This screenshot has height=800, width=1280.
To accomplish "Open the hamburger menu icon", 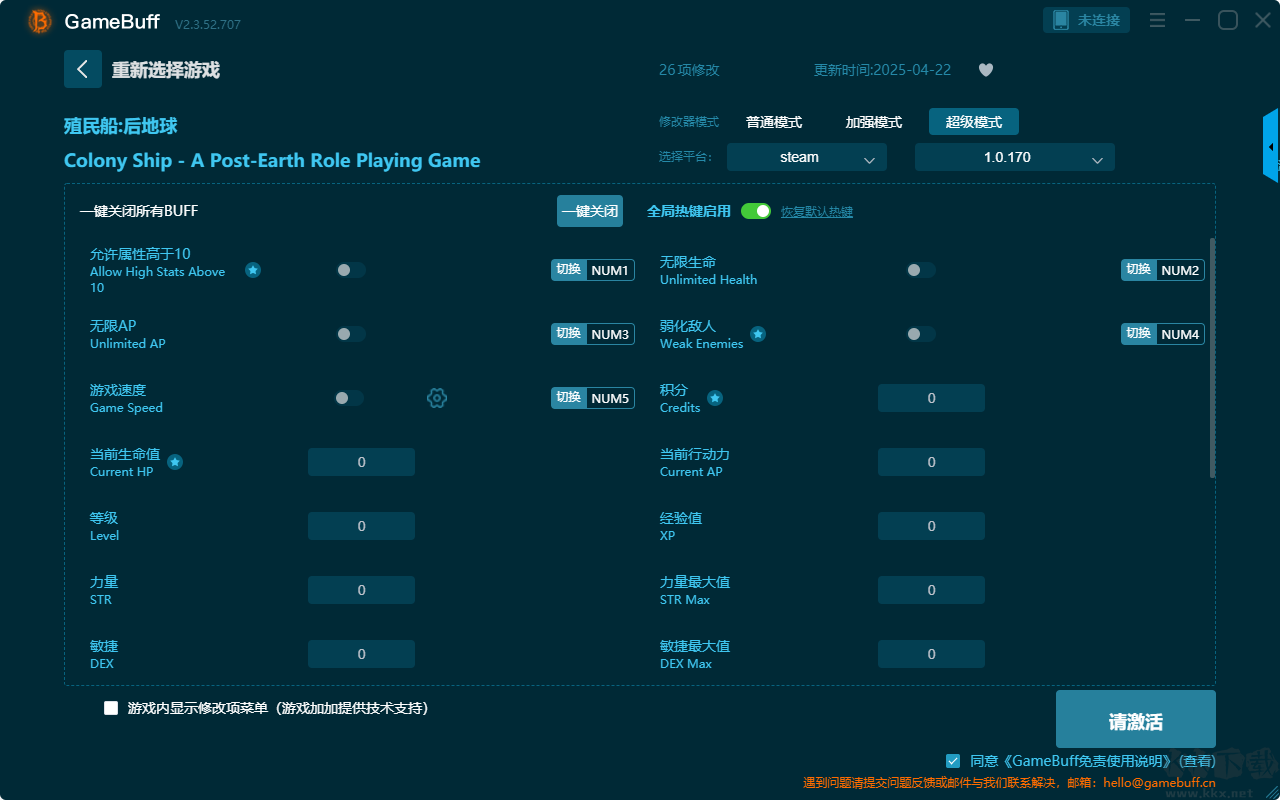I will [1157, 20].
